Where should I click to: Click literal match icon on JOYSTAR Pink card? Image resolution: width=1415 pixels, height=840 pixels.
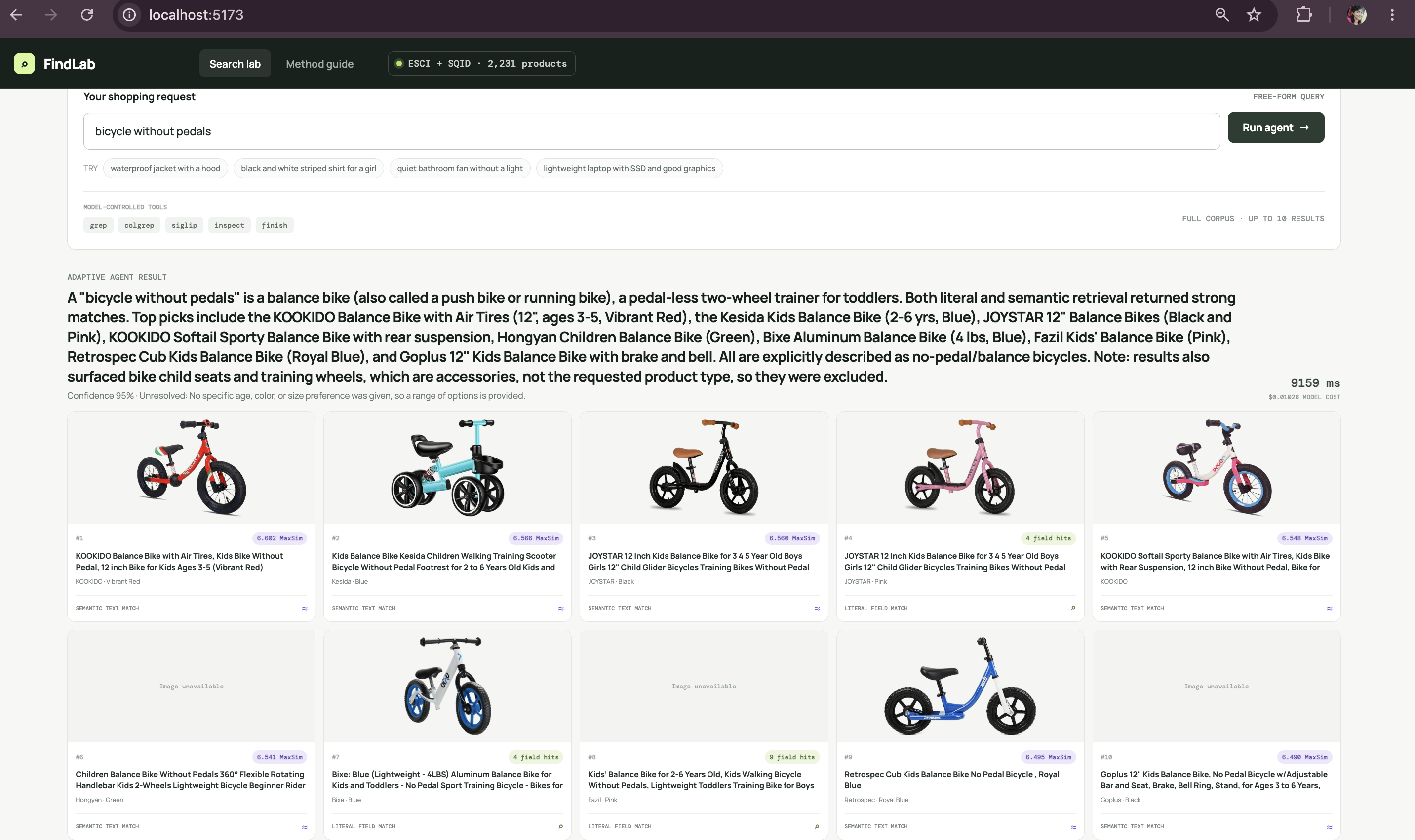(1073, 608)
